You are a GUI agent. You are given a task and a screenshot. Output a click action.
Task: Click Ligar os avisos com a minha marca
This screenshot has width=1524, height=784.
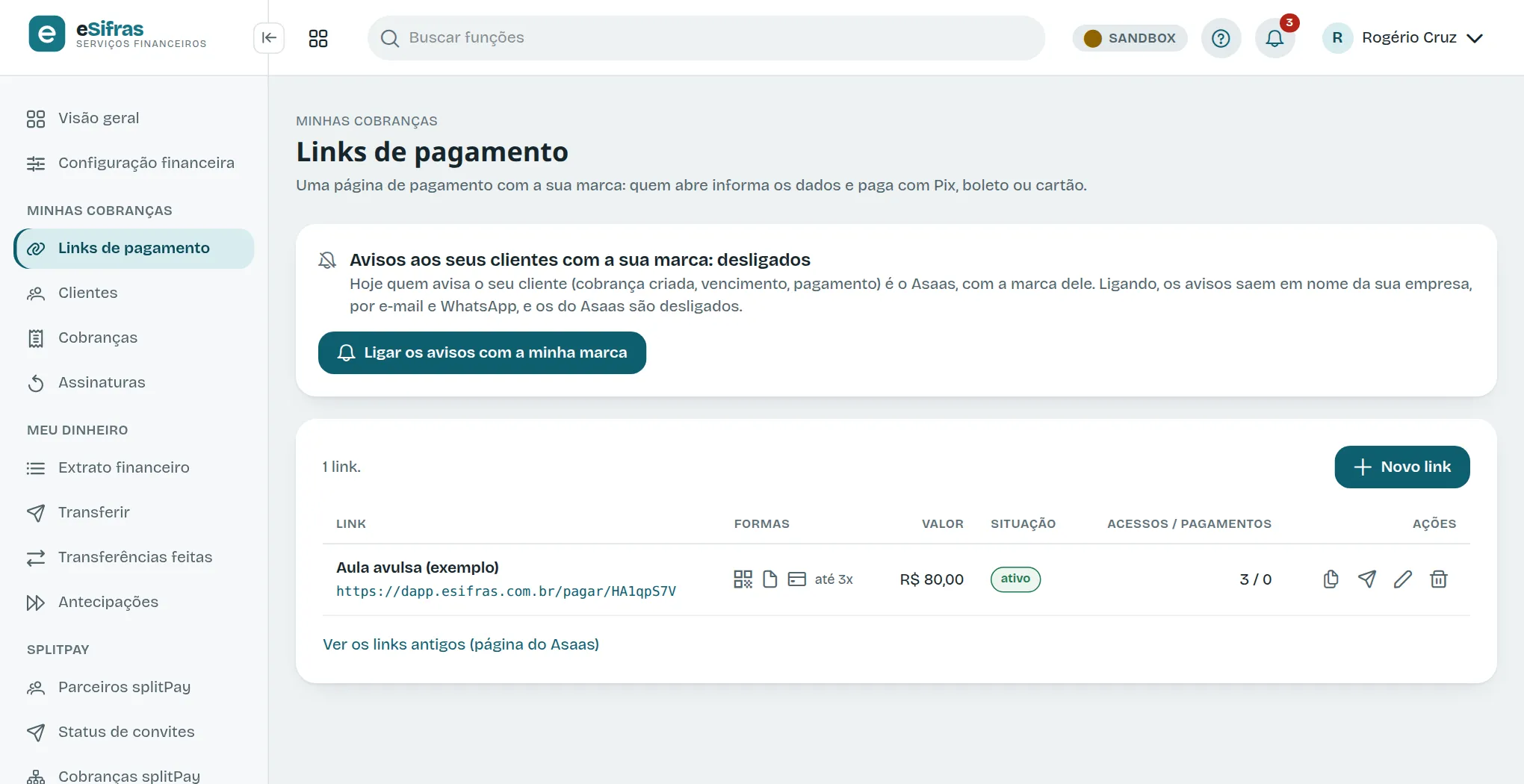(482, 352)
